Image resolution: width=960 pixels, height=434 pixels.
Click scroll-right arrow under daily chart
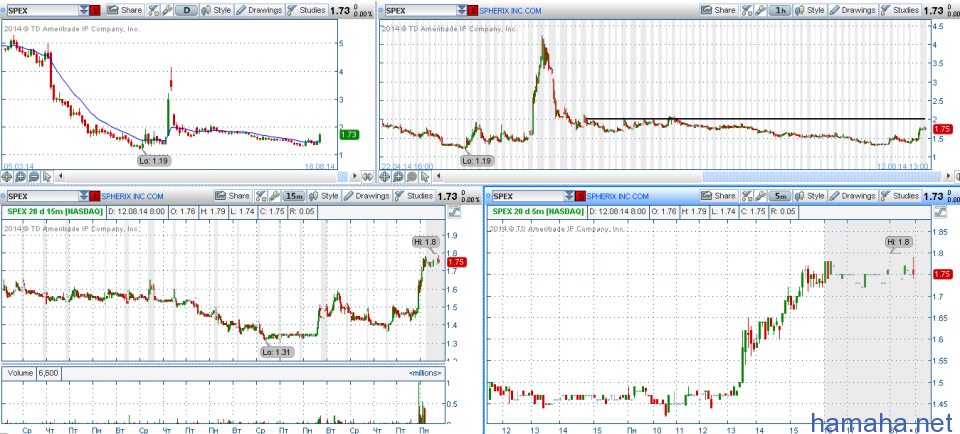coord(354,176)
